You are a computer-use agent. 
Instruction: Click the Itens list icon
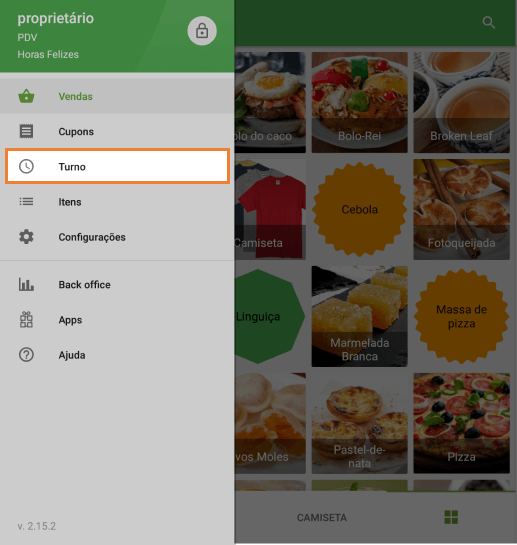[x=26, y=202]
